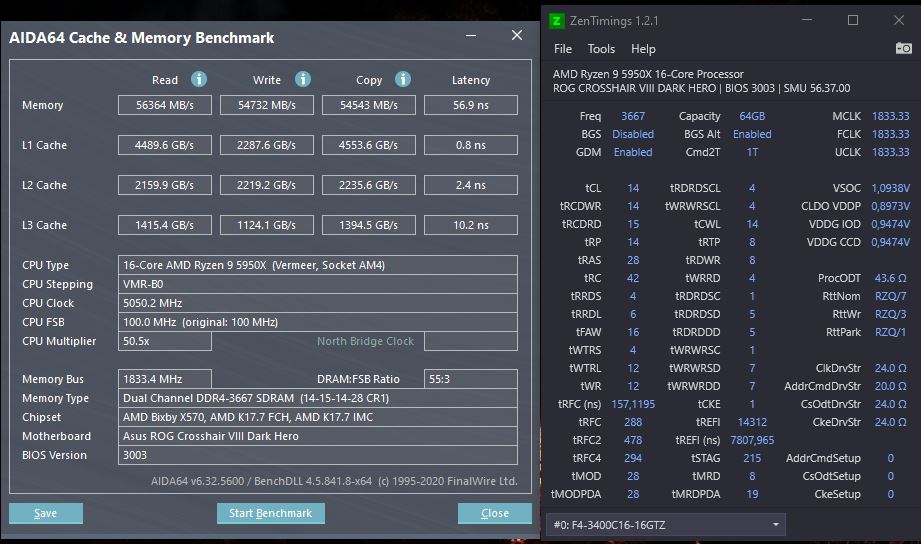Click the info icon next to Copy
The height and width of the screenshot is (544, 921).
point(403,79)
